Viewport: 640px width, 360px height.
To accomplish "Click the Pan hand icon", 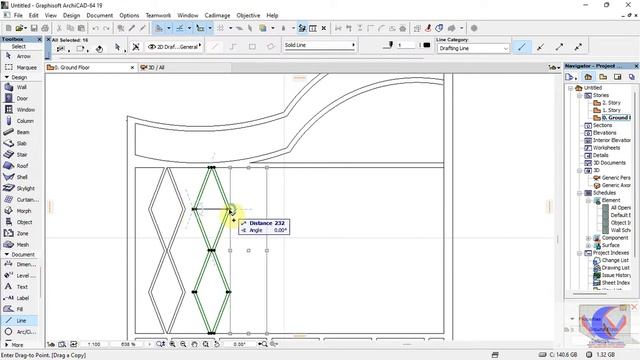I will tap(194, 344).
